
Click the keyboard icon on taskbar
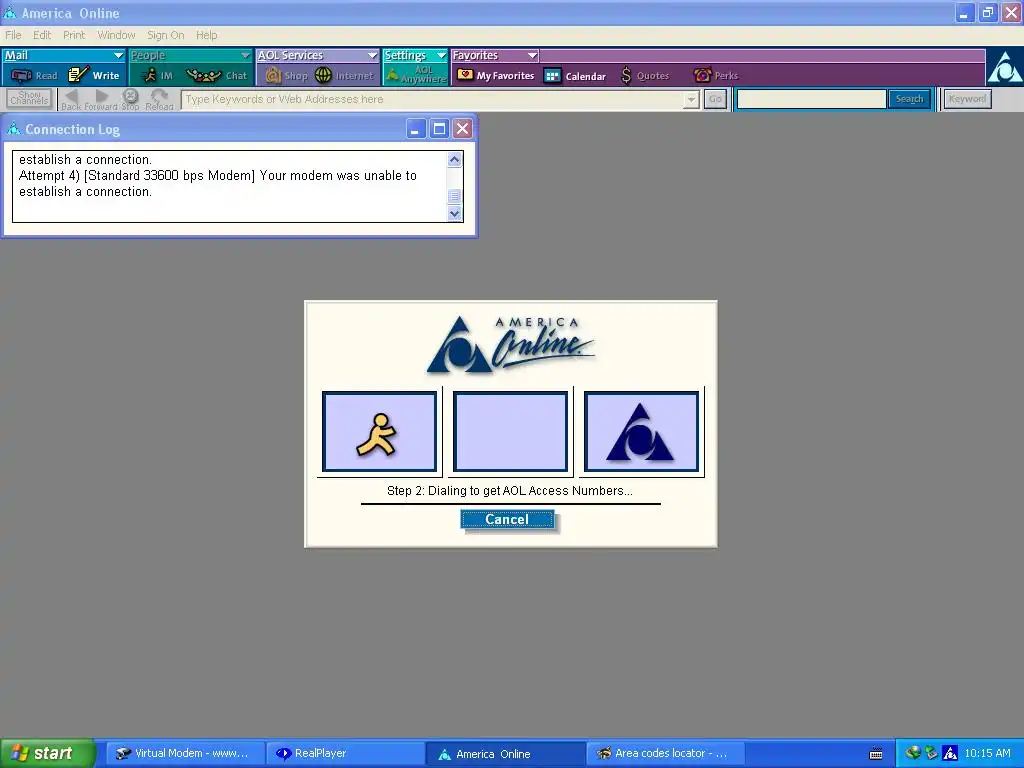click(x=876, y=754)
